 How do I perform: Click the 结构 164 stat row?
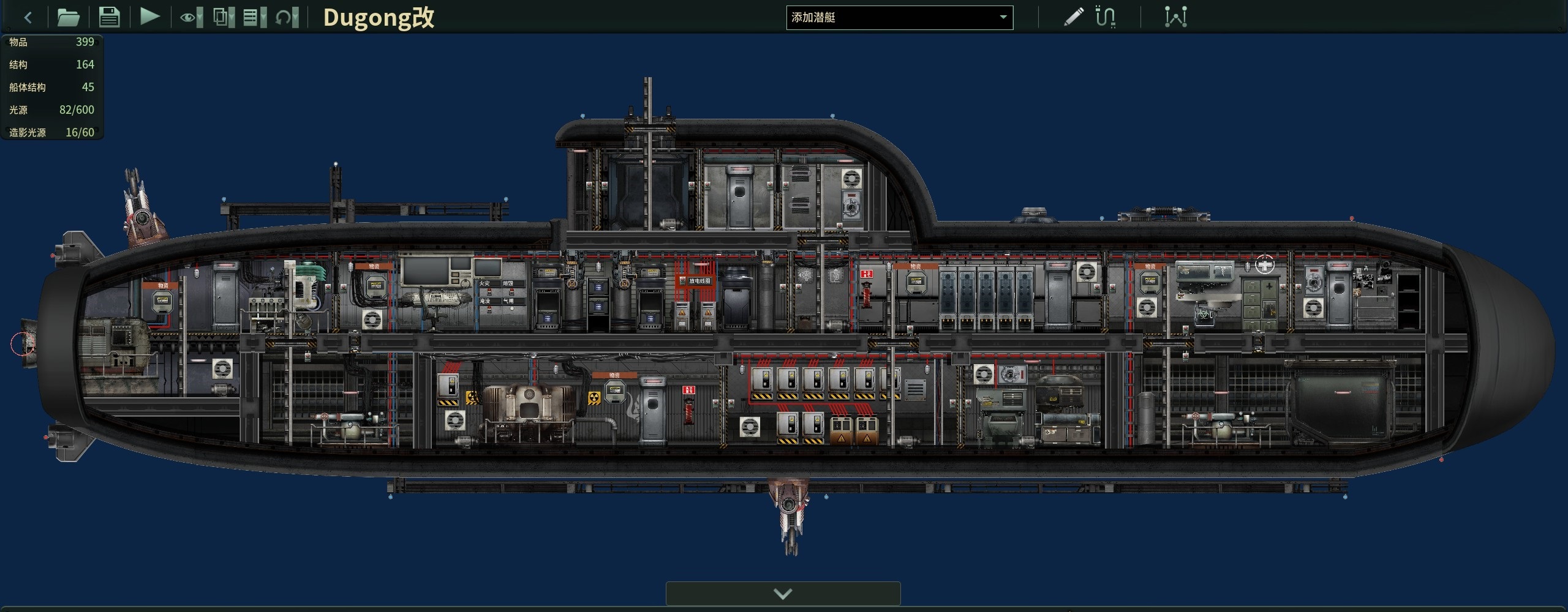pos(52,64)
